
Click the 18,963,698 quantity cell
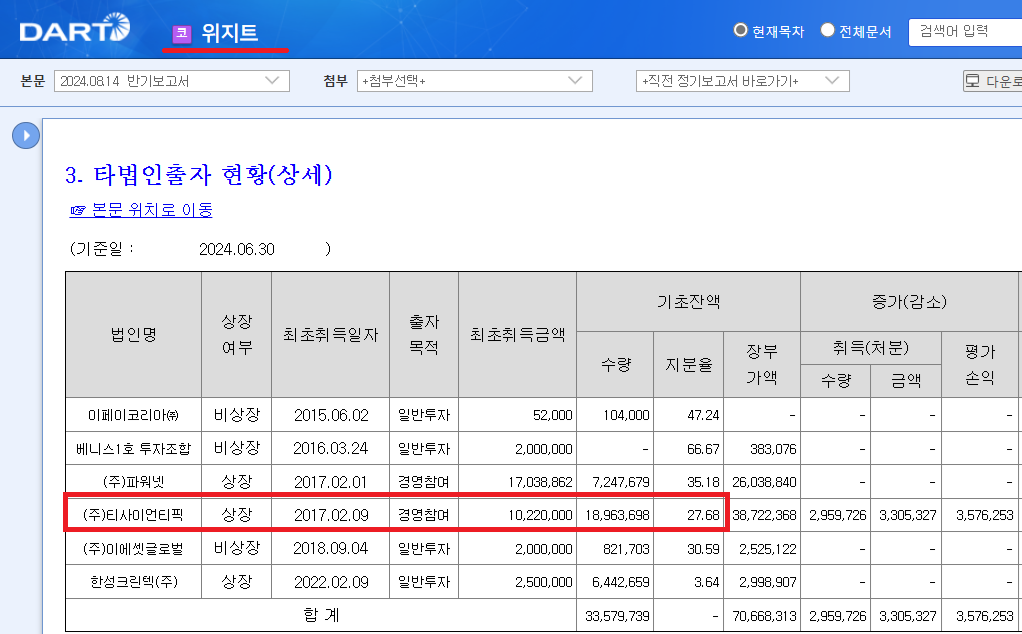click(617, 515)
